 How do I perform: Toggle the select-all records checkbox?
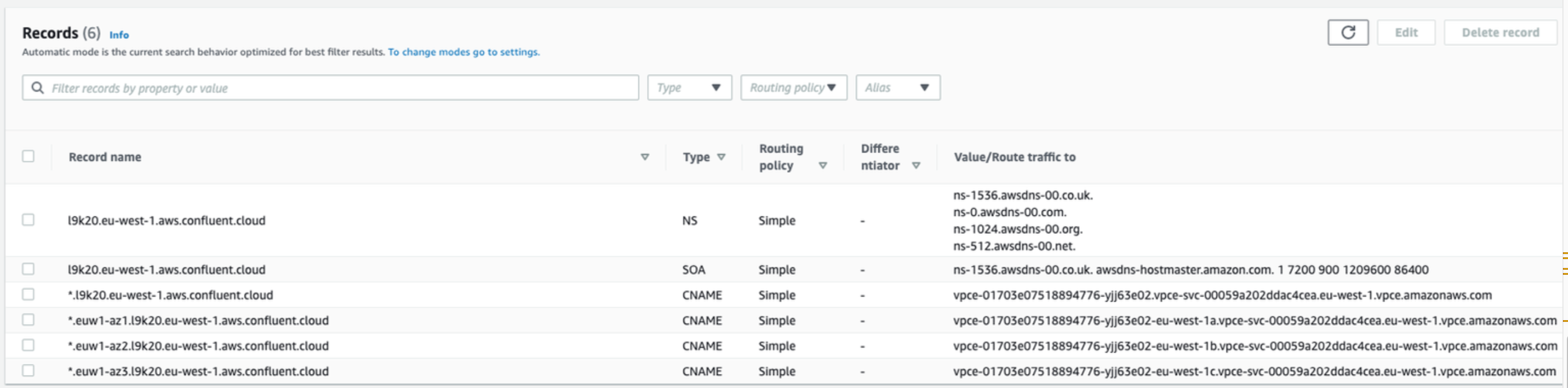28,156
